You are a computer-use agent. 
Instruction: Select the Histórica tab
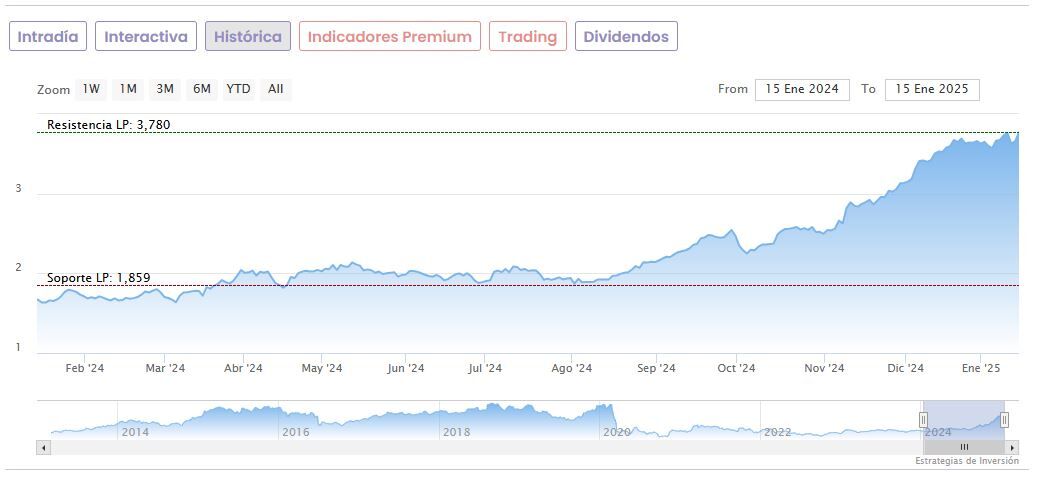(x=248, y=37)
